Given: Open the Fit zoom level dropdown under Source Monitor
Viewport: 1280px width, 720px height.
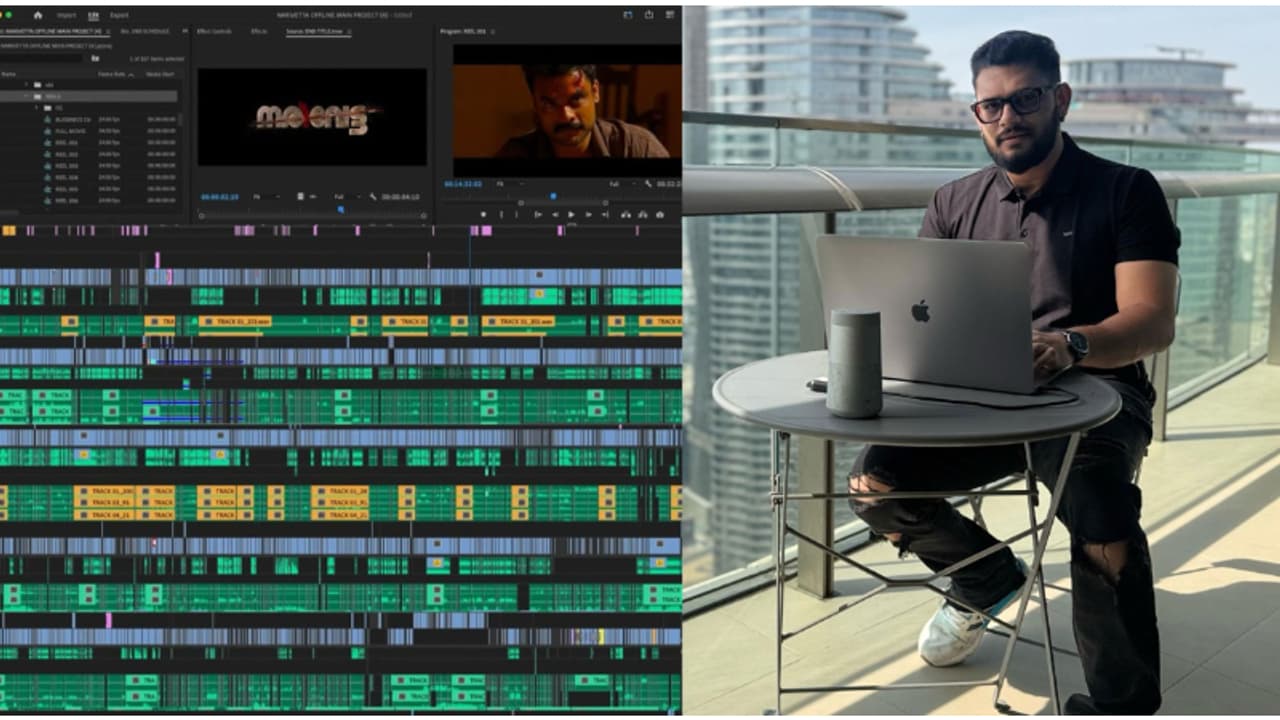Looking at the screenshot, I should (x=277, y=196).
